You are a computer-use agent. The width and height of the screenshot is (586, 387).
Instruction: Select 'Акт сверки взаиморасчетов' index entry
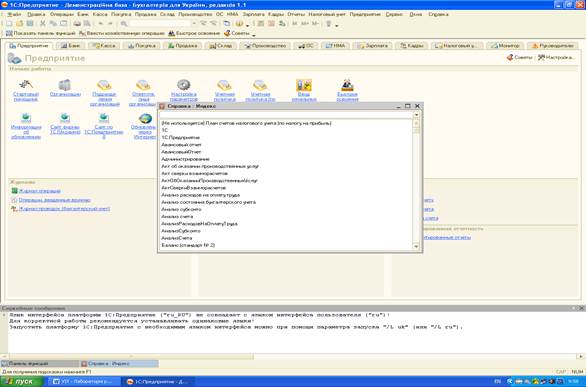[194, 173]
